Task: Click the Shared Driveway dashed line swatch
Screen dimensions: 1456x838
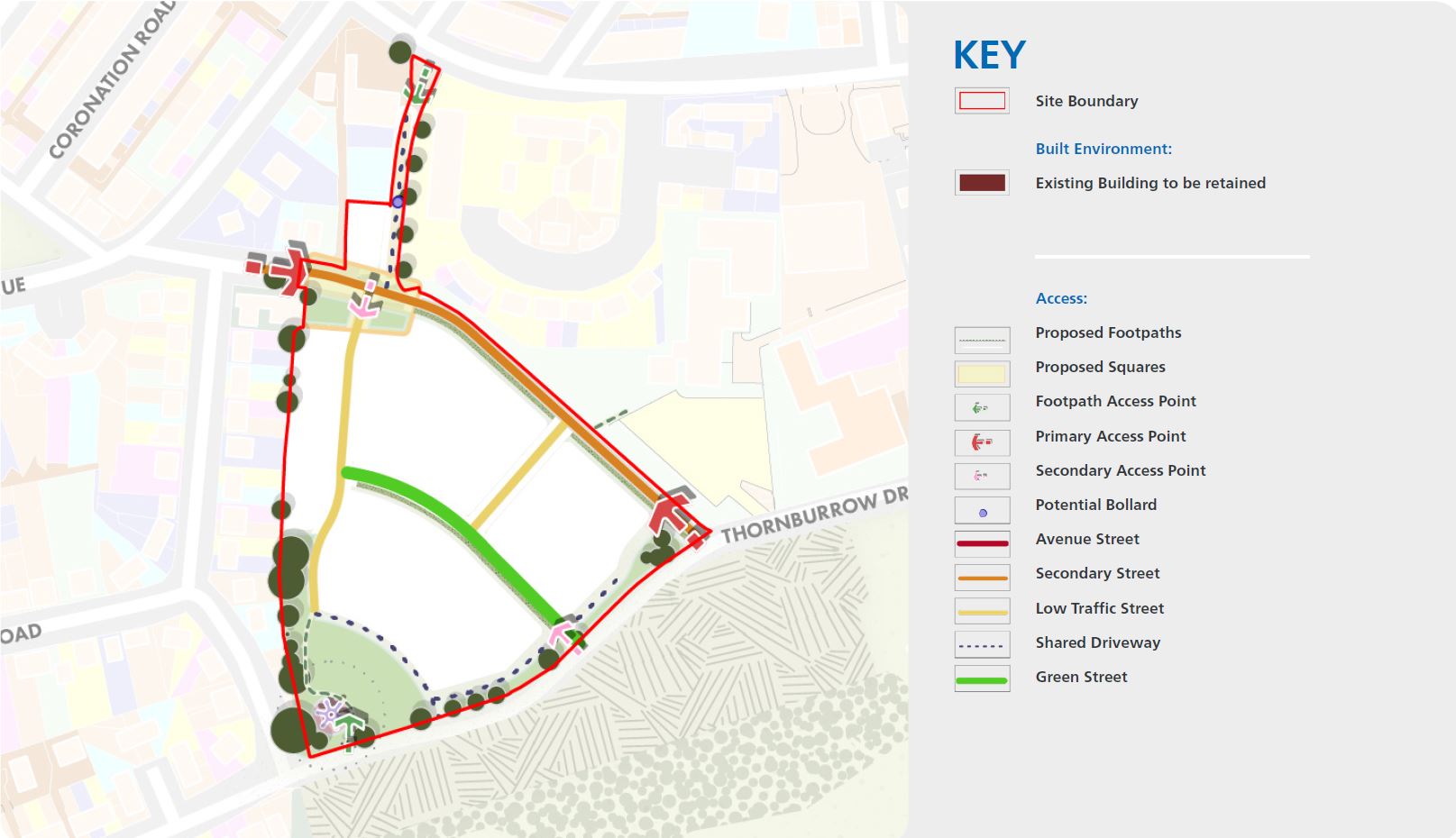Action: pos(982,643)
